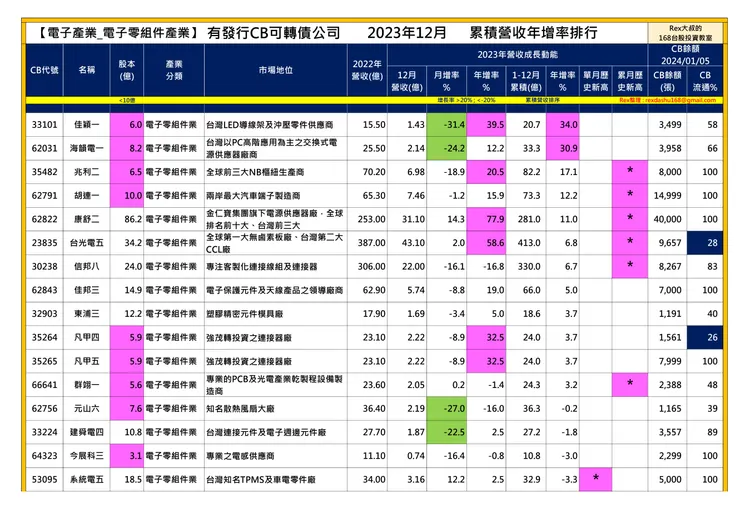
Task: Click CB code 62843
Action: click(x=44, y=290)
